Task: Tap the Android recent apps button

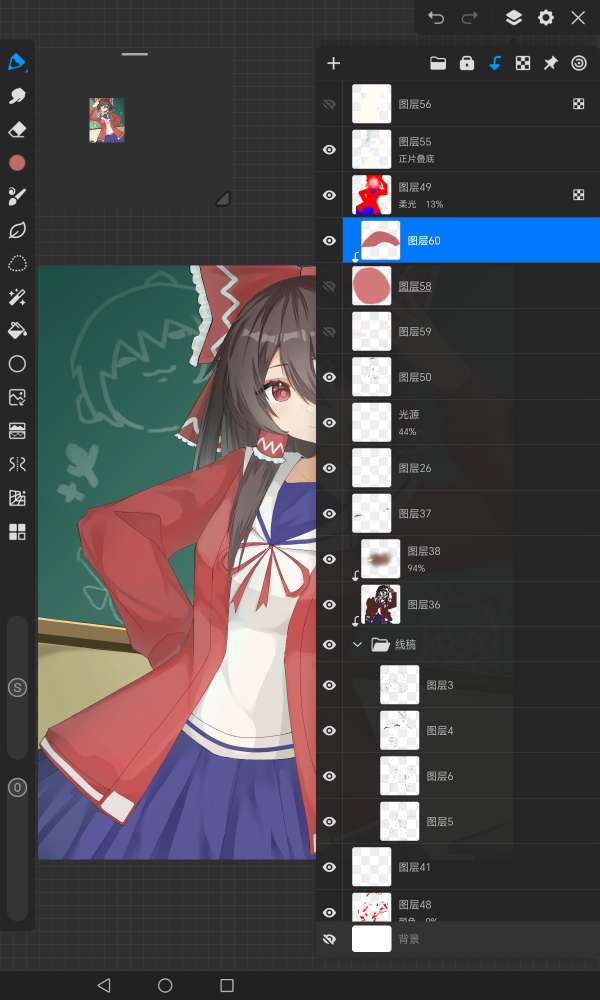Action: (x=227, y=985)
